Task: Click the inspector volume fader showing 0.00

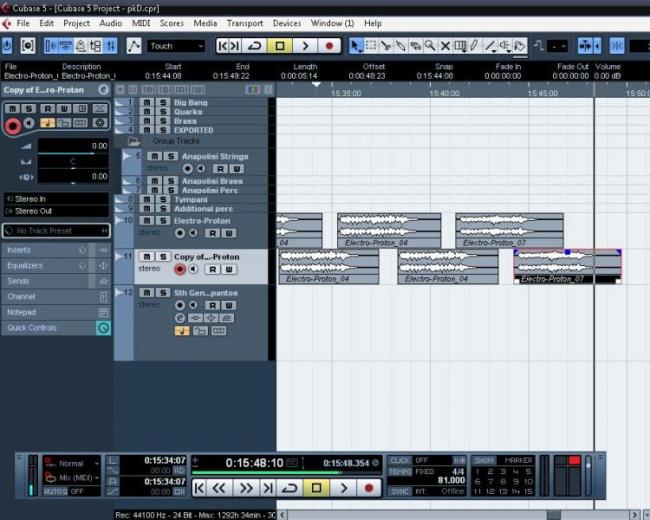Action: pyautogui.click(x=73, y=146)
